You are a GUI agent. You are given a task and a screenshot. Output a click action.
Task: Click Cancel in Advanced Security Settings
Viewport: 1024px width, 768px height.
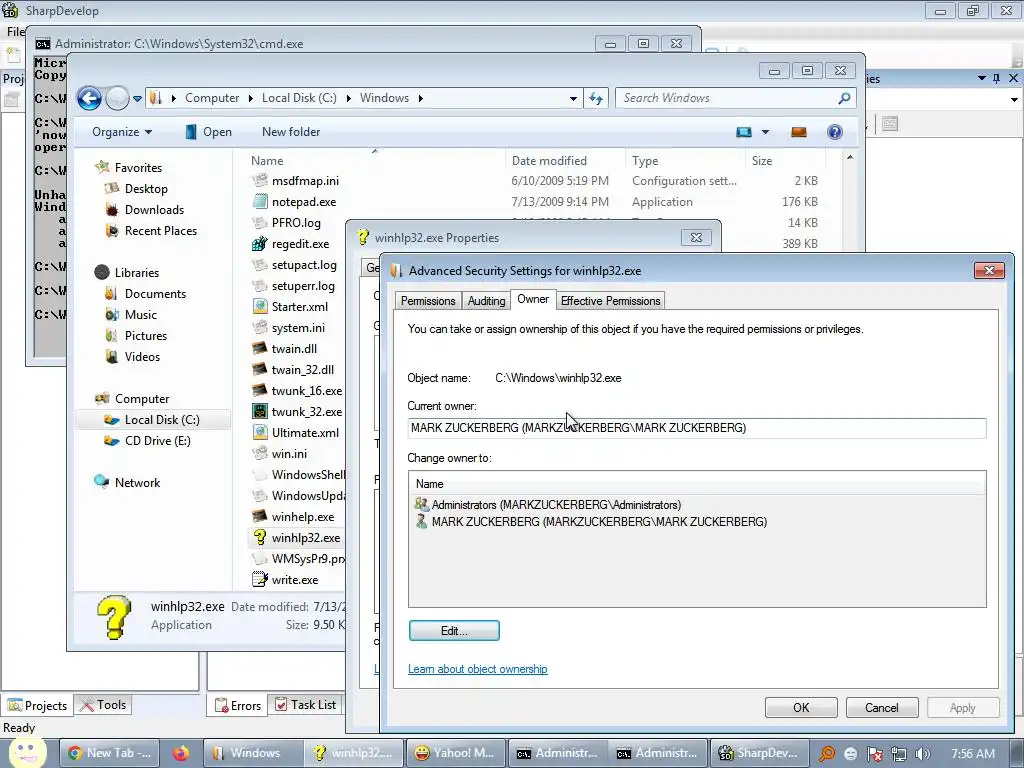882,708
